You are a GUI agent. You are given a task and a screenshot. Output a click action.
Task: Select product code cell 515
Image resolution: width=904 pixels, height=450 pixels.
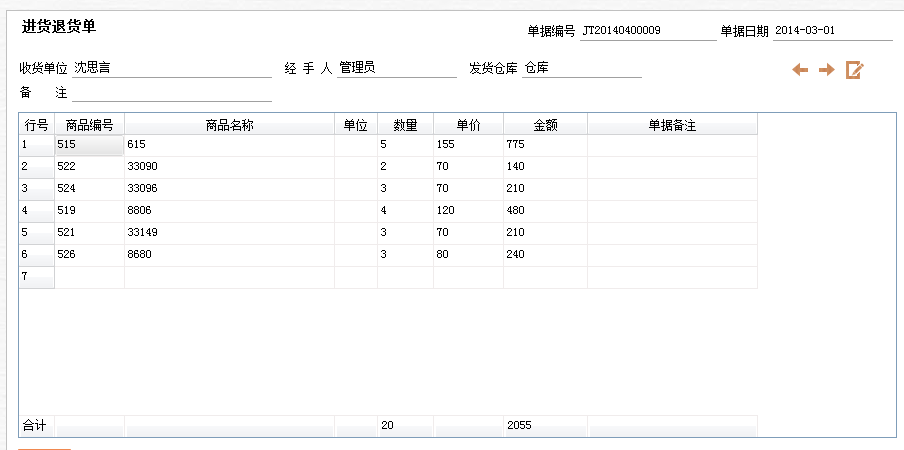click(x=89, y=145)
